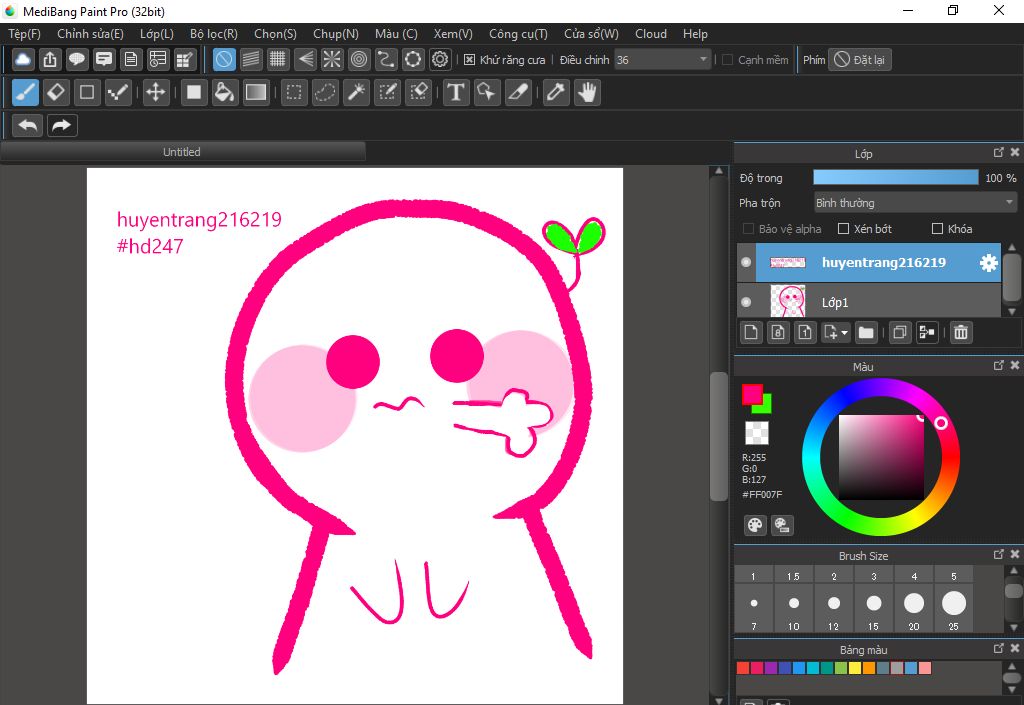This screenshot has width=1024, height=705.
Task: Activate the Magic Wand selection tool
Action: pyautogui.click(x=356, y=93)
